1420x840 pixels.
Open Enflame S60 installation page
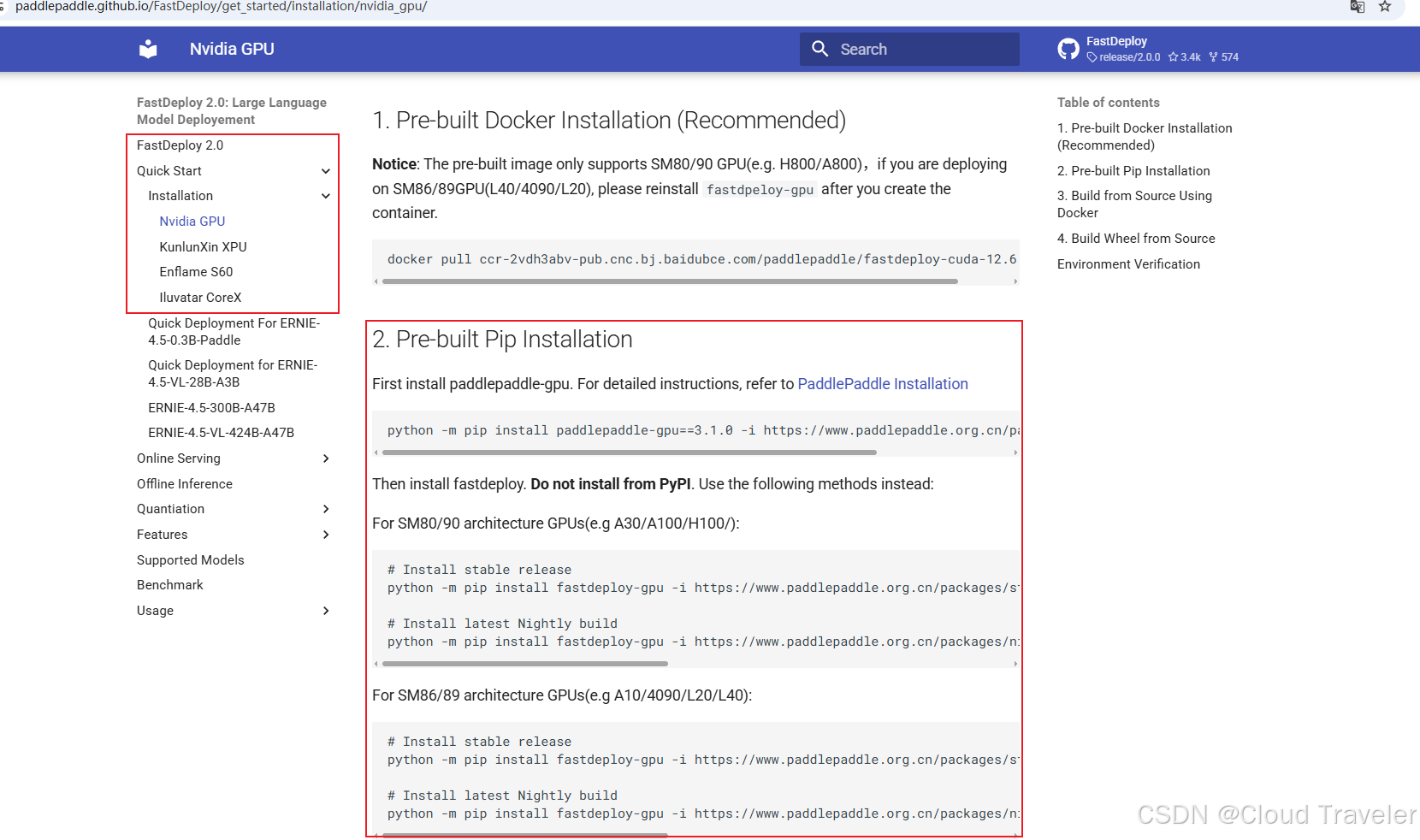[x=196, y=272]
